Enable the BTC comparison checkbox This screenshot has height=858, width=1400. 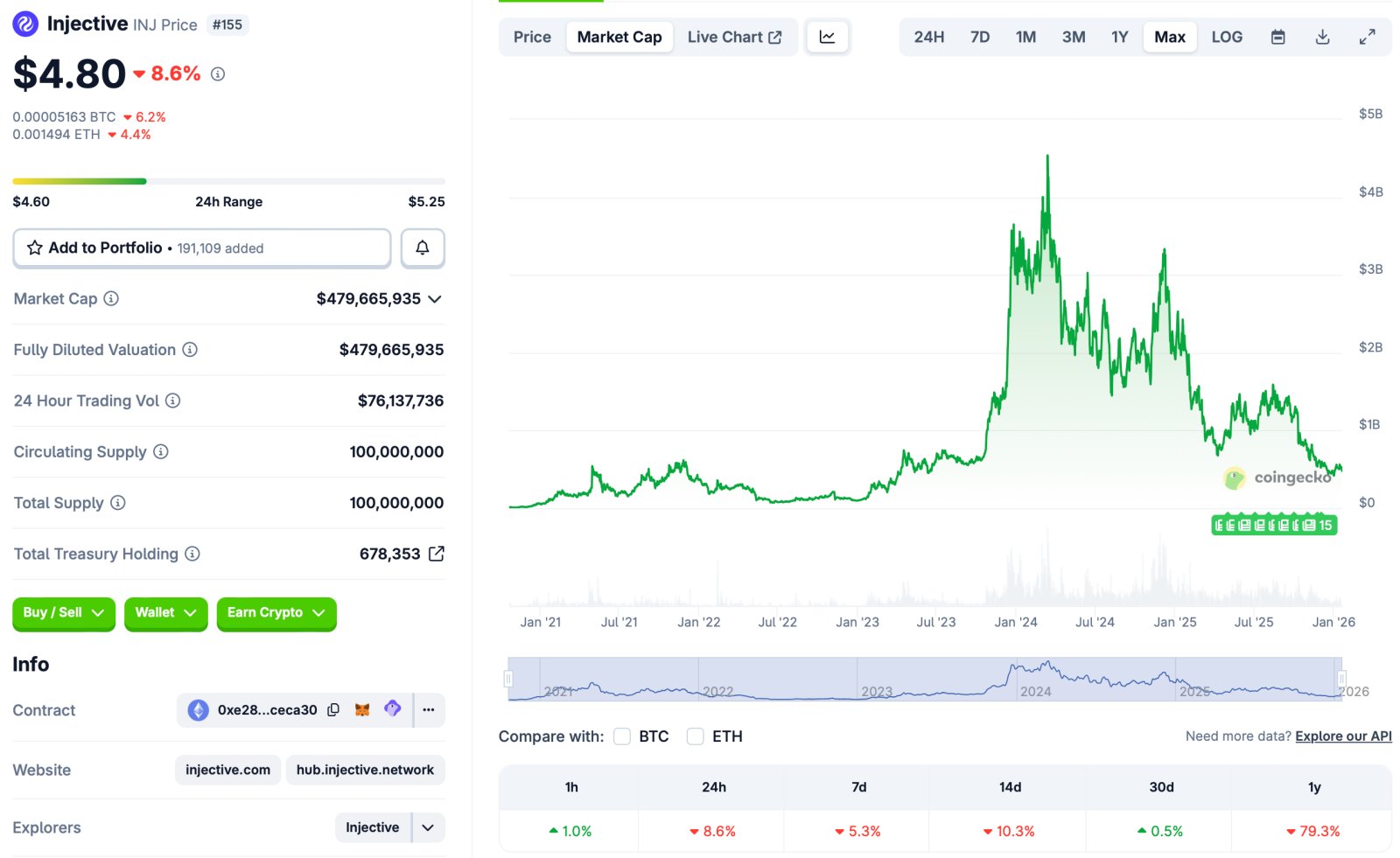(x=622, y=736)
